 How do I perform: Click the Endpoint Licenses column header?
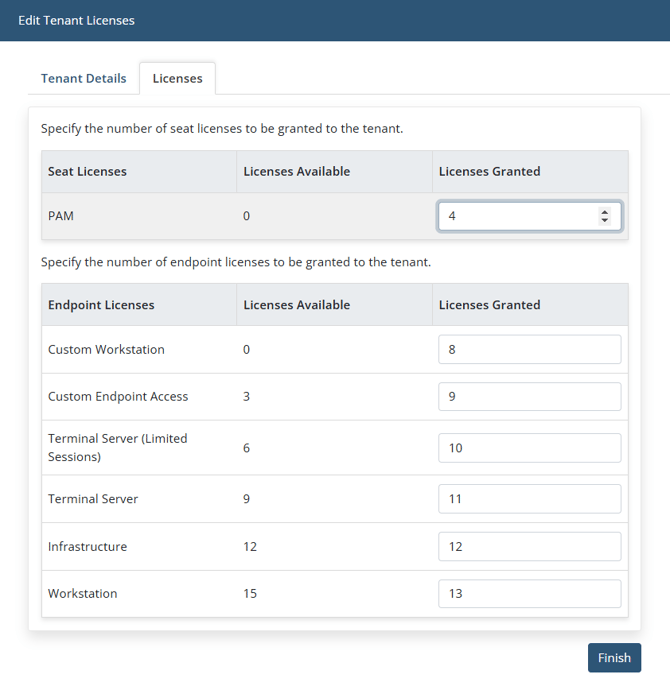pyautogui.click(x=100, y=305)
